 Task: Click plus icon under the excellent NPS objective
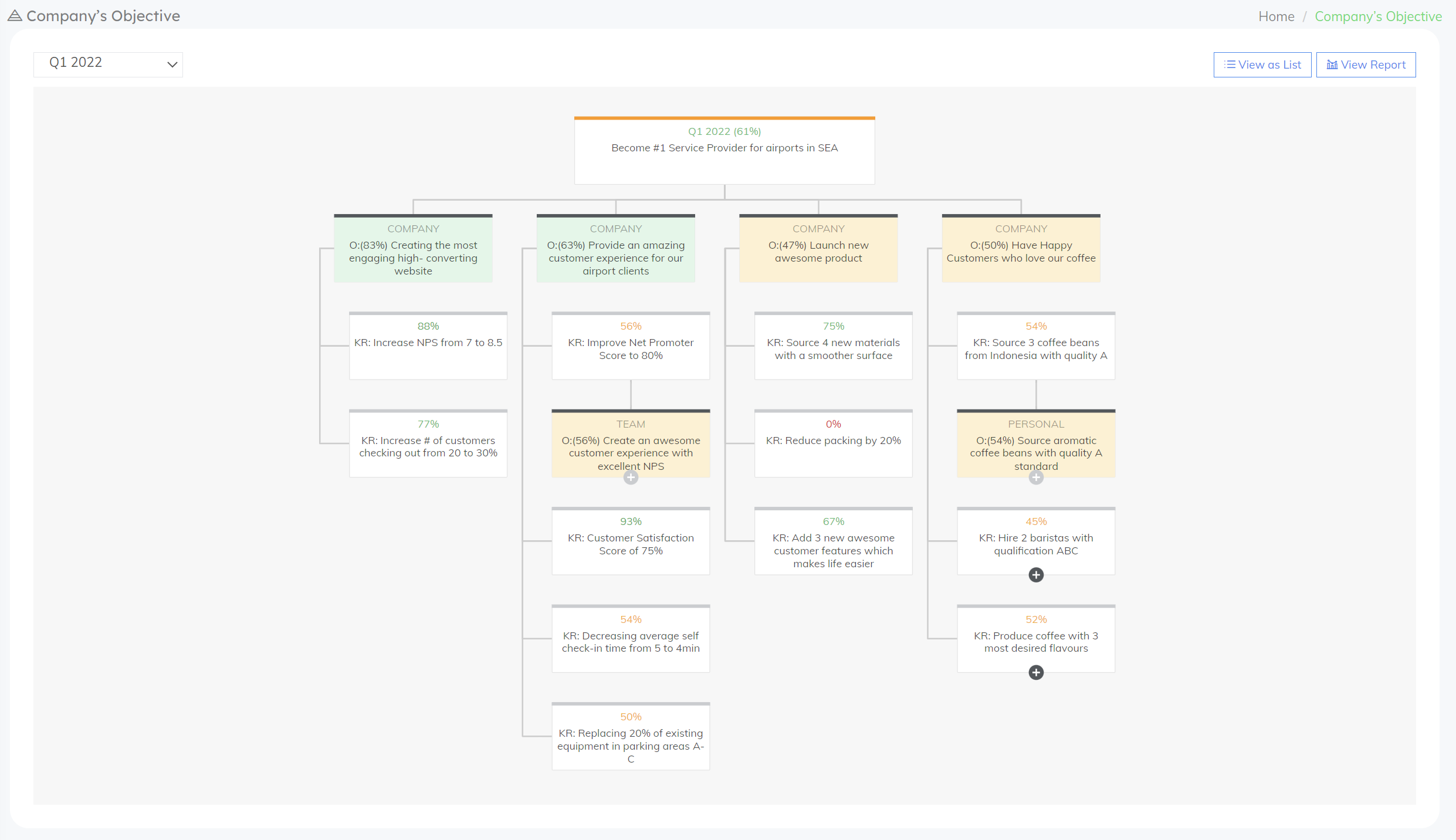click(x=631, y=477)
